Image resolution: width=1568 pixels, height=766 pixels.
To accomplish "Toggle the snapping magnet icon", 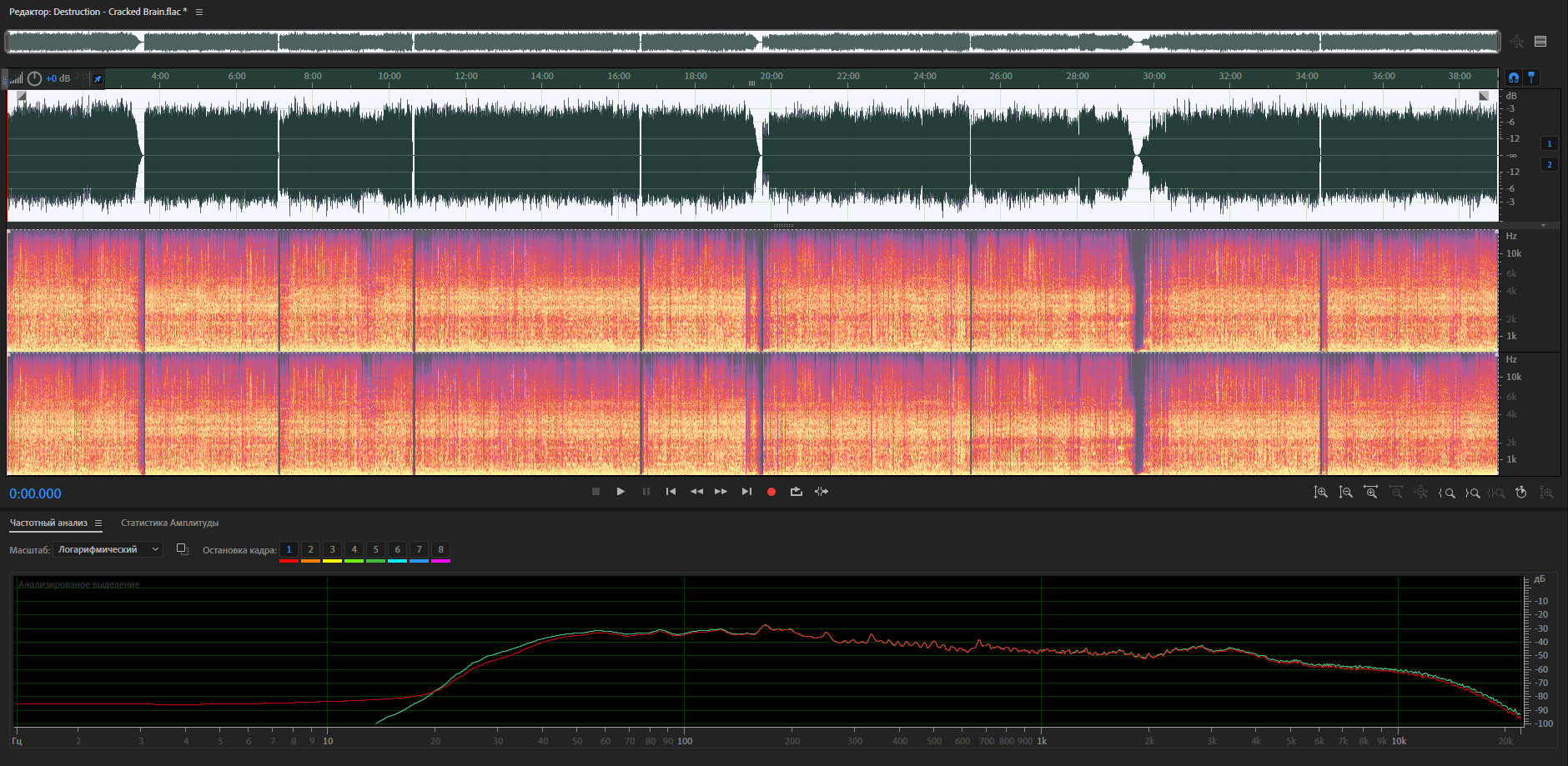I will (1514, 78).
